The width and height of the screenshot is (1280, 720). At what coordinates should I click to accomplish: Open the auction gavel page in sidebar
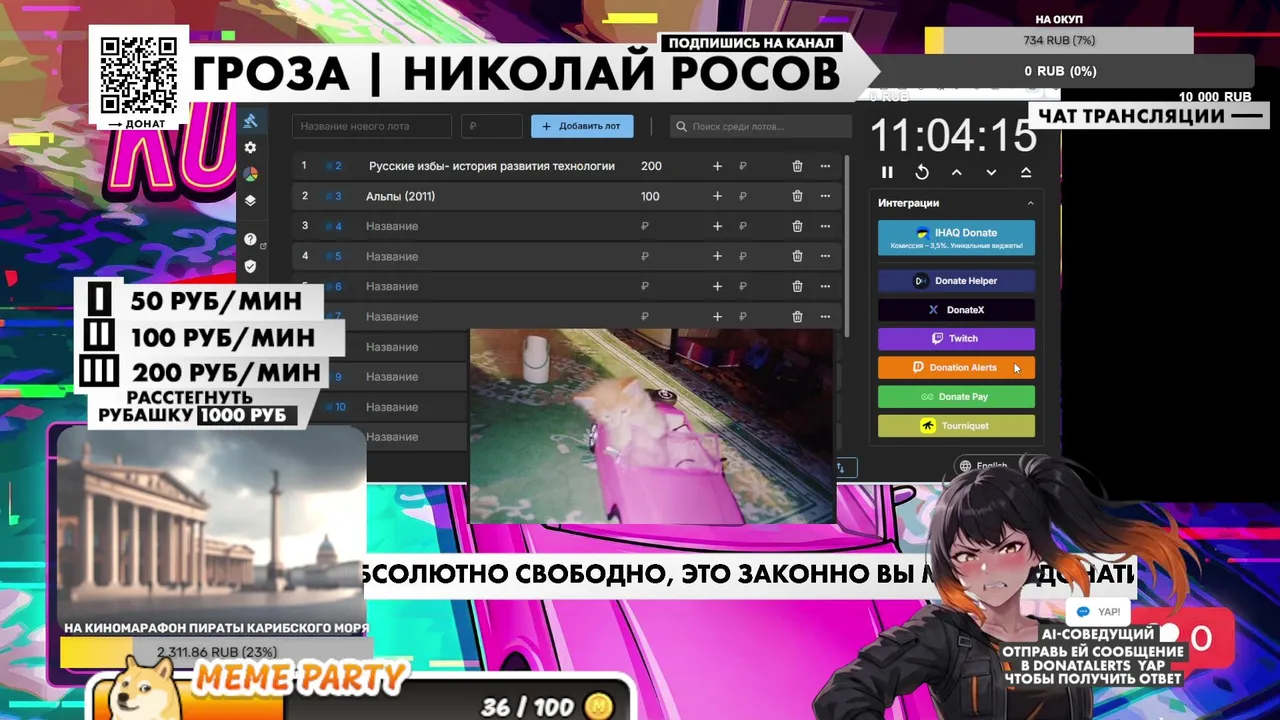[250, 121]
